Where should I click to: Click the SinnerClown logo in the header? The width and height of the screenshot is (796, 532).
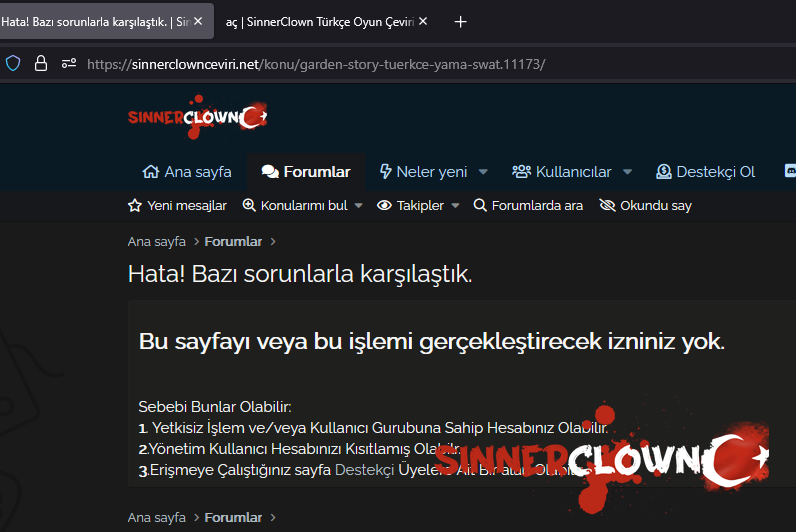pyautogui.click(x=198, y=117)
